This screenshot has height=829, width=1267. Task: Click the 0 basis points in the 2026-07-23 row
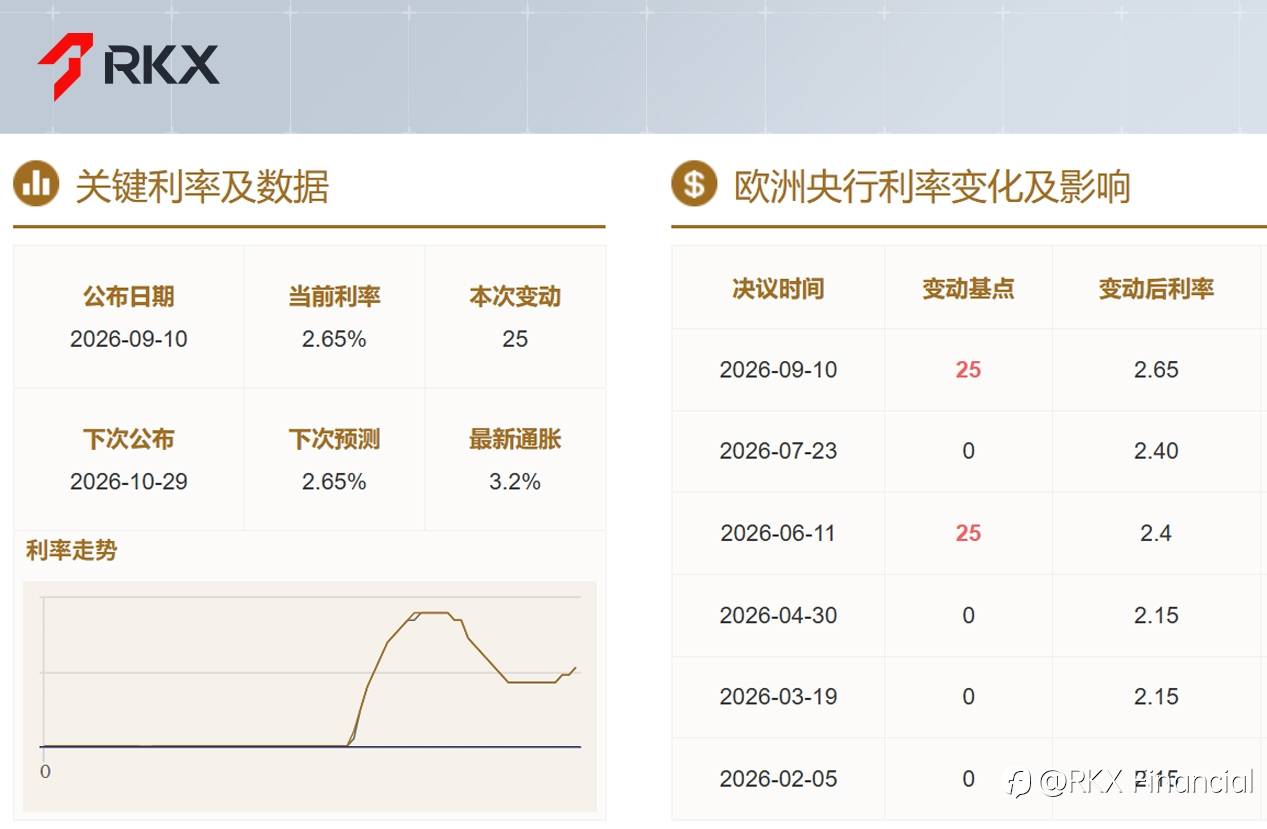(x=968, y=451)
